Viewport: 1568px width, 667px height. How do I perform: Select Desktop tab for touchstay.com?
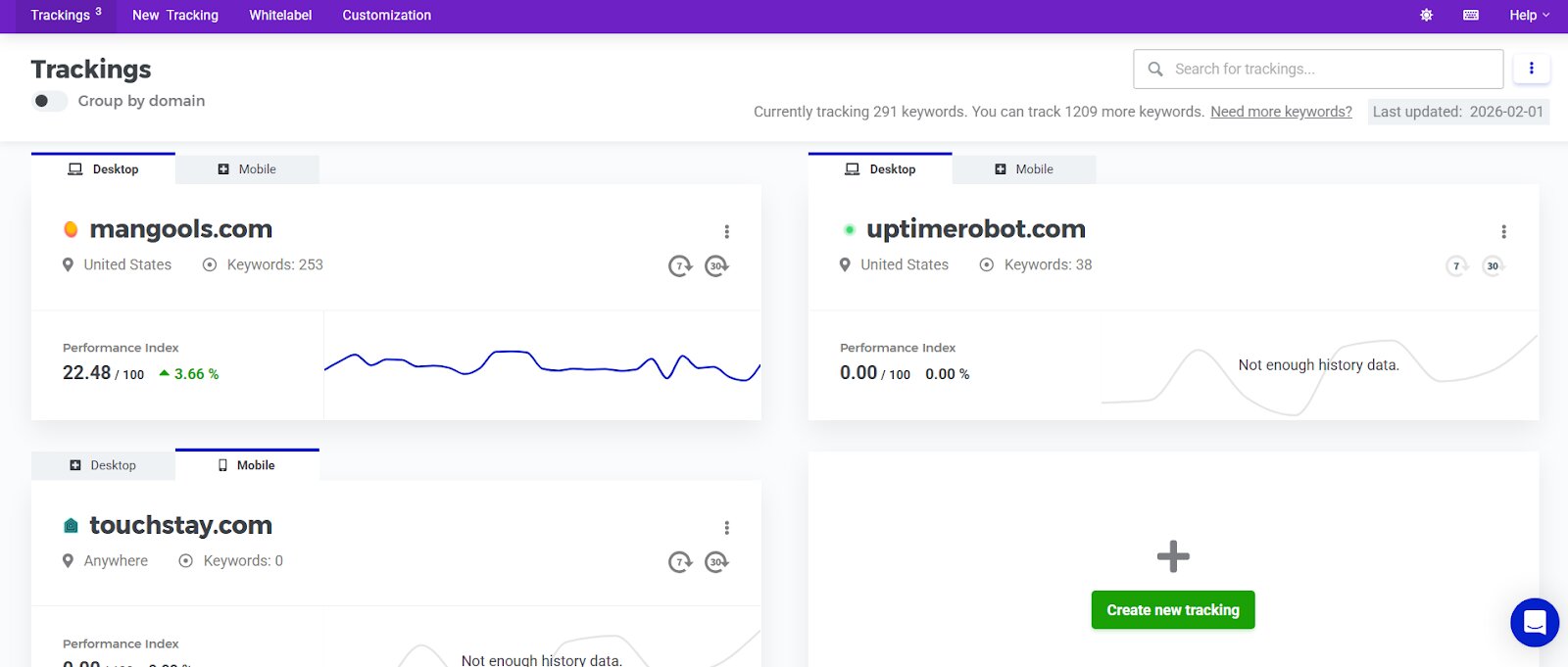(x=103, y=465)
